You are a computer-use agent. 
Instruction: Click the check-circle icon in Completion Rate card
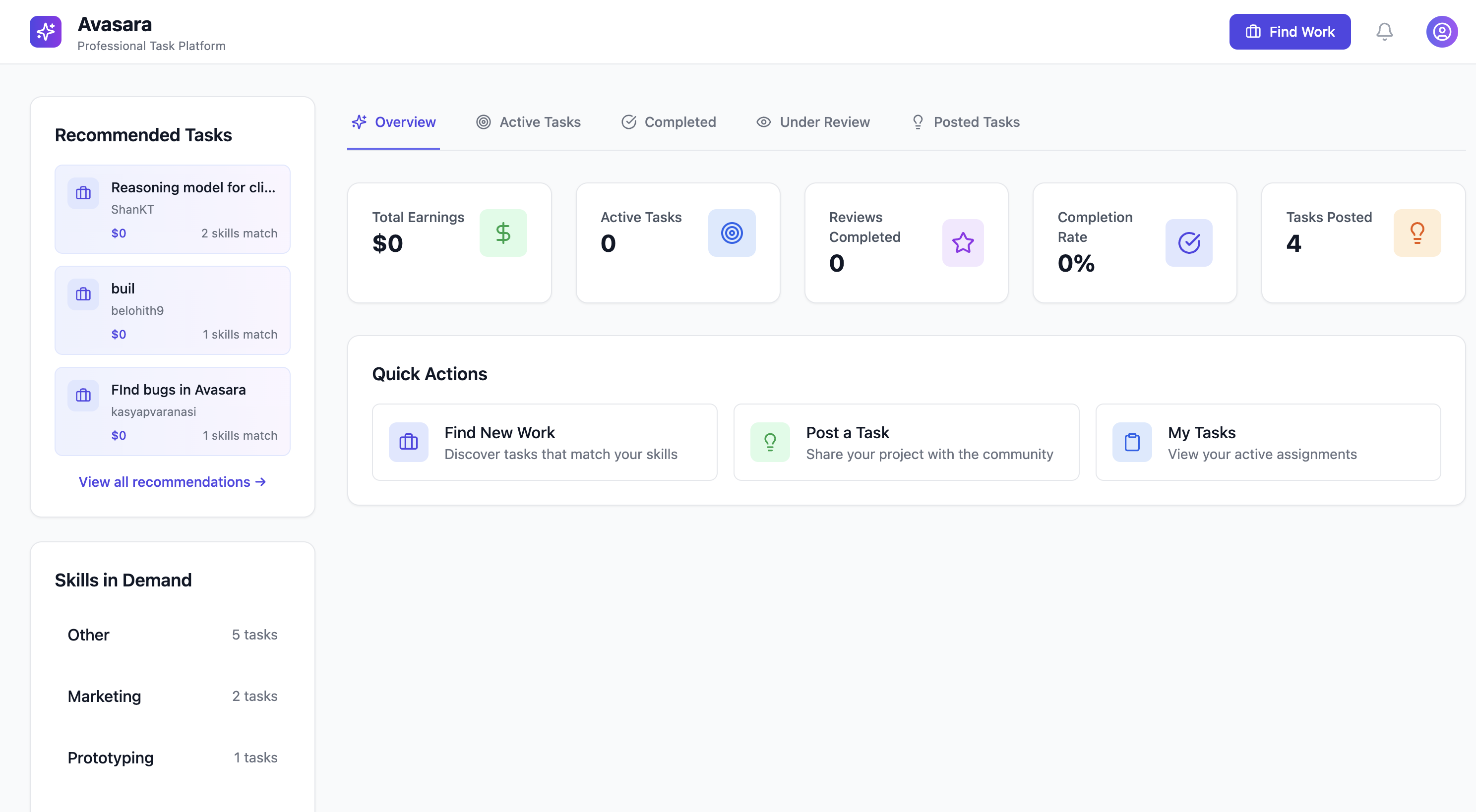(1189, 243)
